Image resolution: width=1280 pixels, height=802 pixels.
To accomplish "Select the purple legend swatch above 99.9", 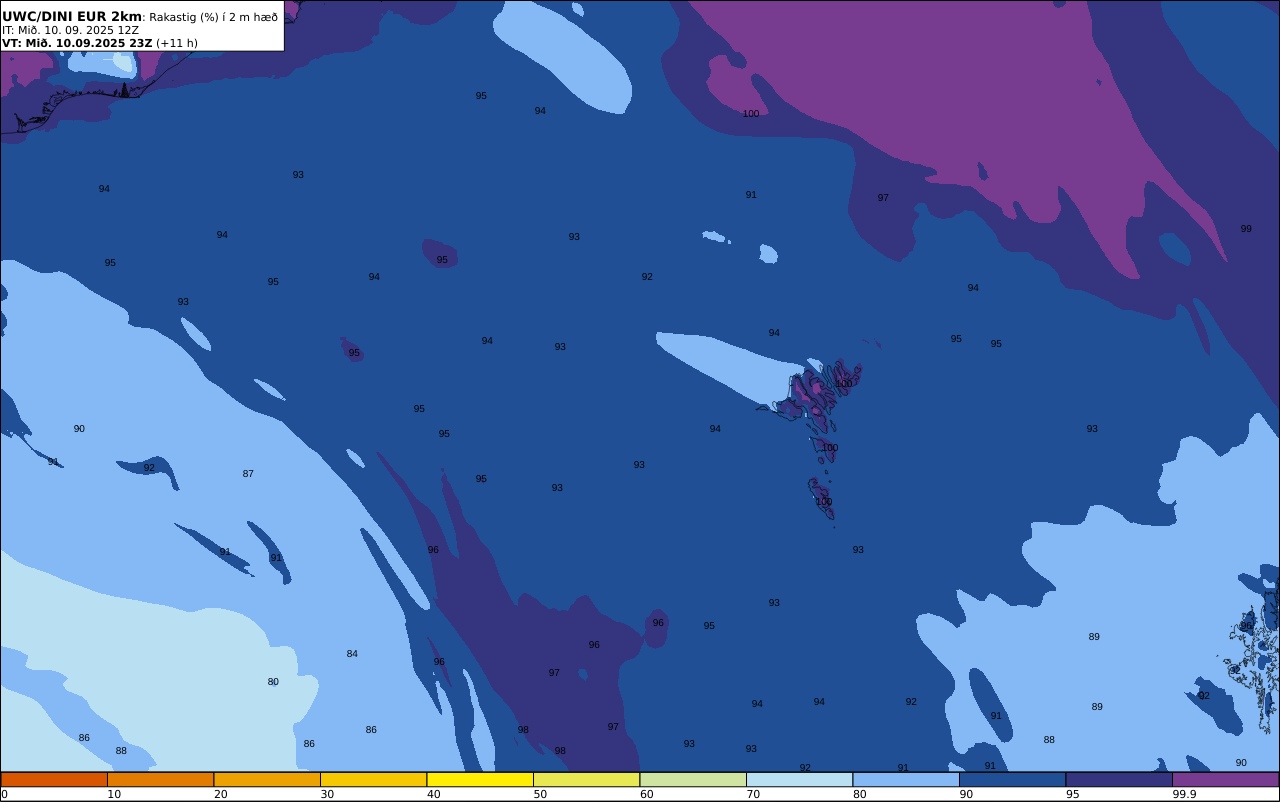I will [1225, 779].
